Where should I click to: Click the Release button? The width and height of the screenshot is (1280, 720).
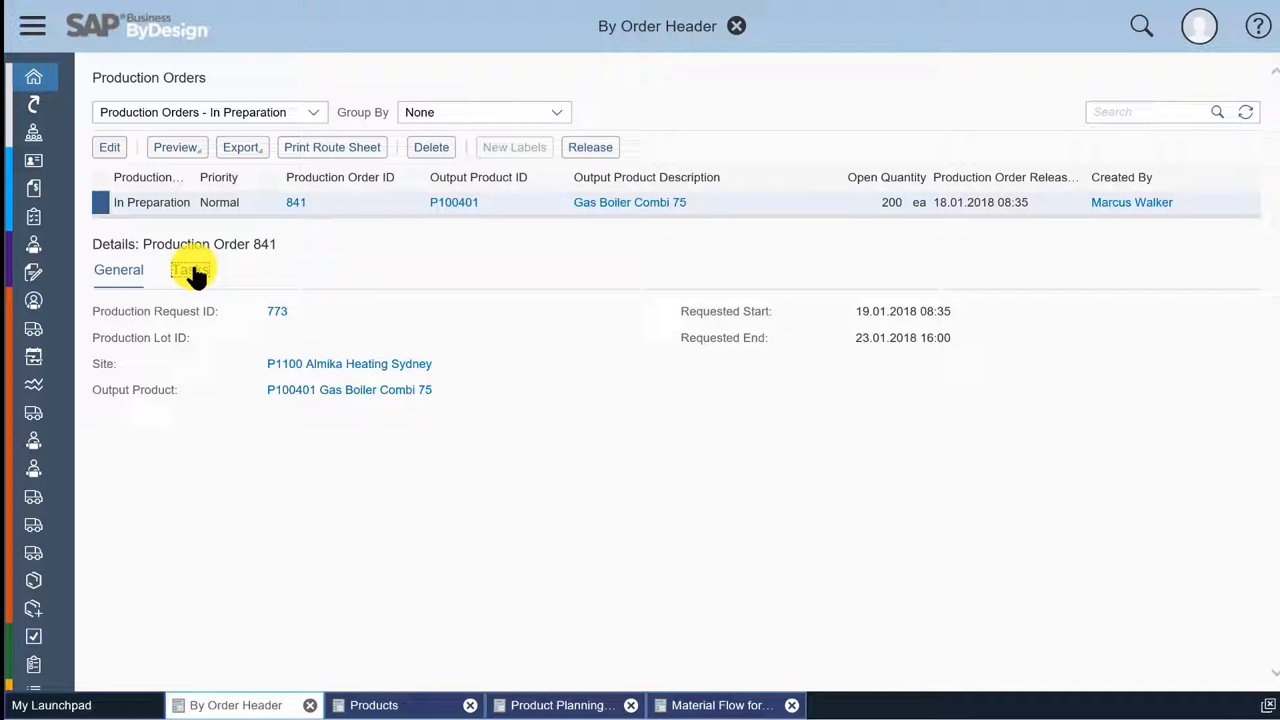[x=590, y=147]
